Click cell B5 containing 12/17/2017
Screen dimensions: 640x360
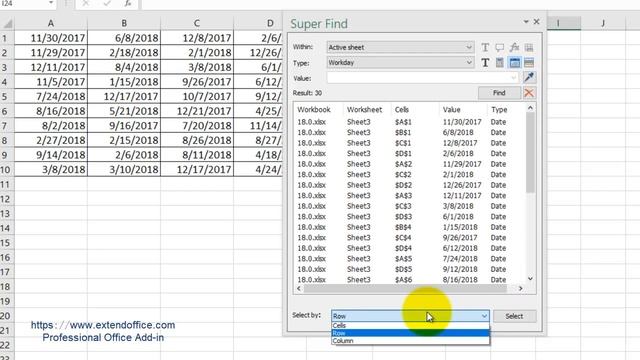[124, 96]
